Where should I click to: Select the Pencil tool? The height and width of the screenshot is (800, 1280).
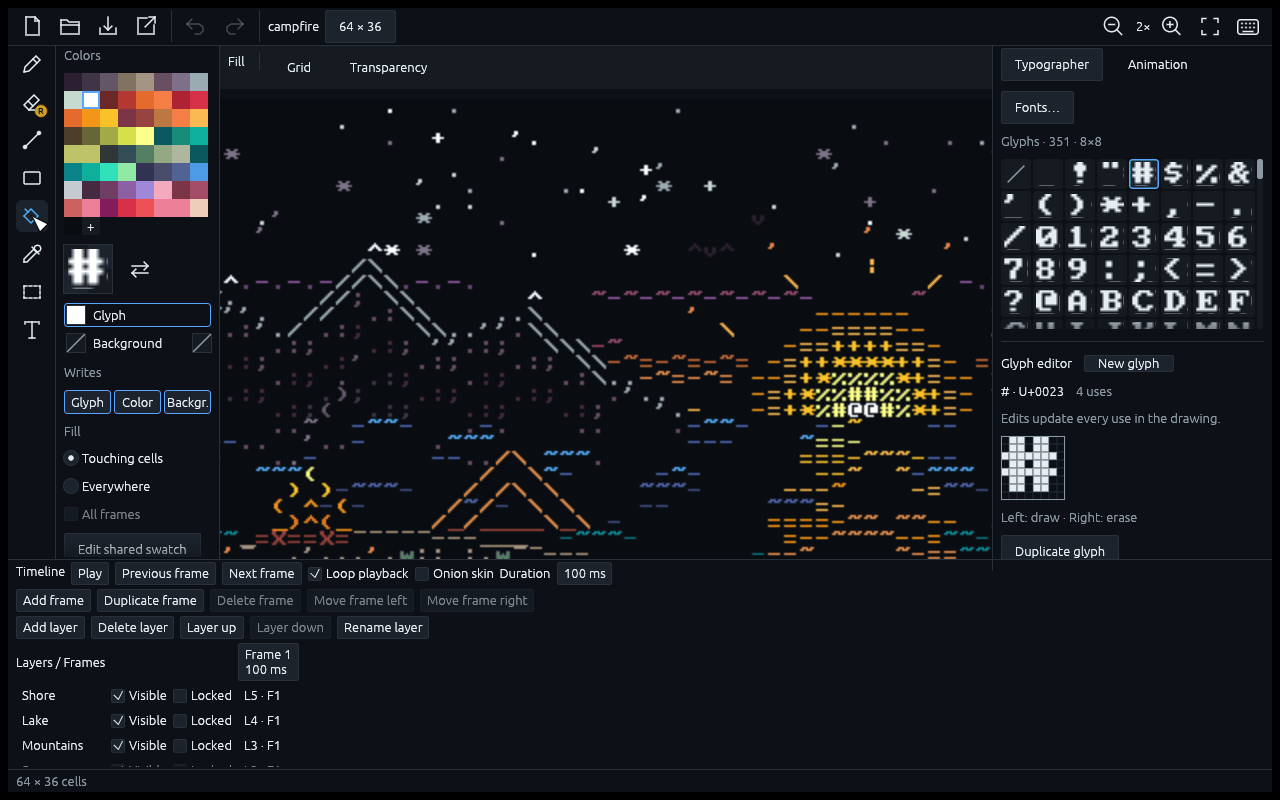click(32, 65)
